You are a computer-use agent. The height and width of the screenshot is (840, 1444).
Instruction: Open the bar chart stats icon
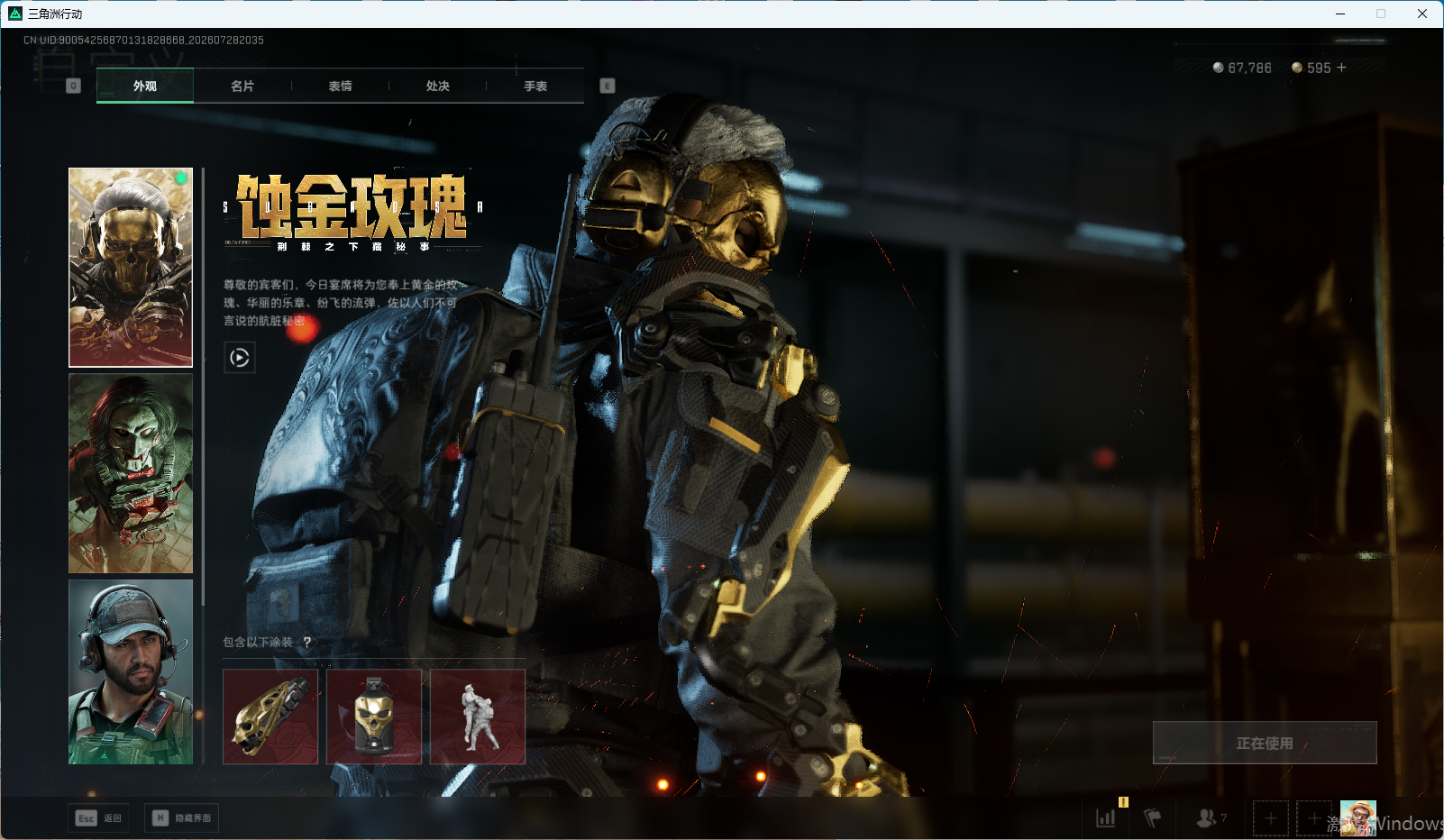1106,818
